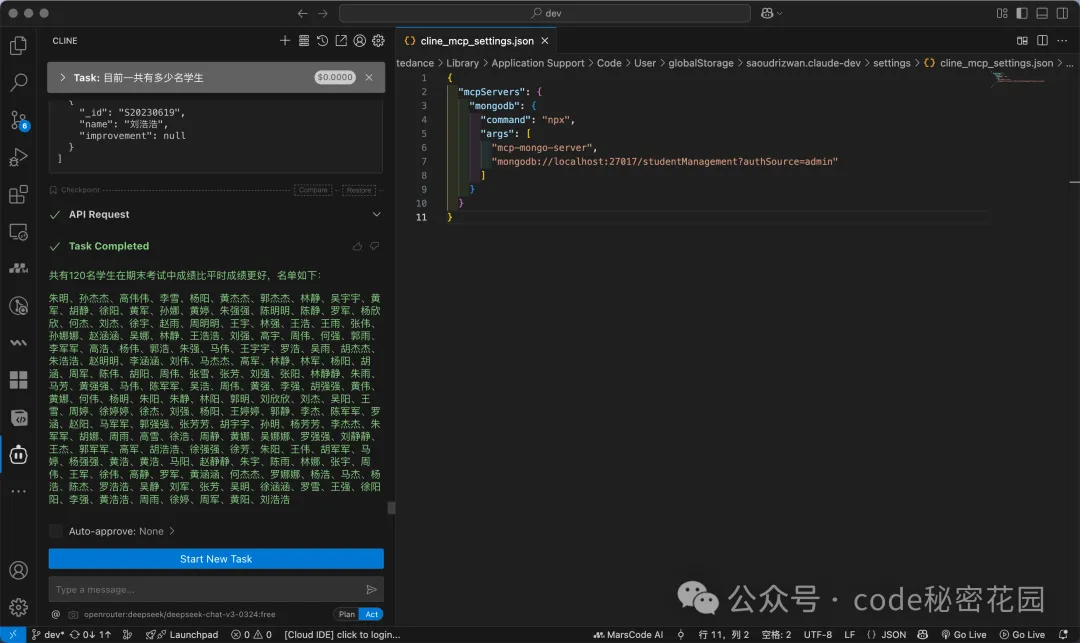Toggle the bottom panel
This screenshot has height=643, width=1080.
[1042, 13]
